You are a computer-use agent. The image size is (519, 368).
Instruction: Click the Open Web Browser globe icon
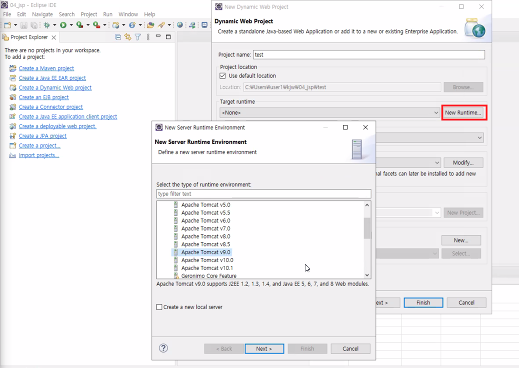[180, 25]
